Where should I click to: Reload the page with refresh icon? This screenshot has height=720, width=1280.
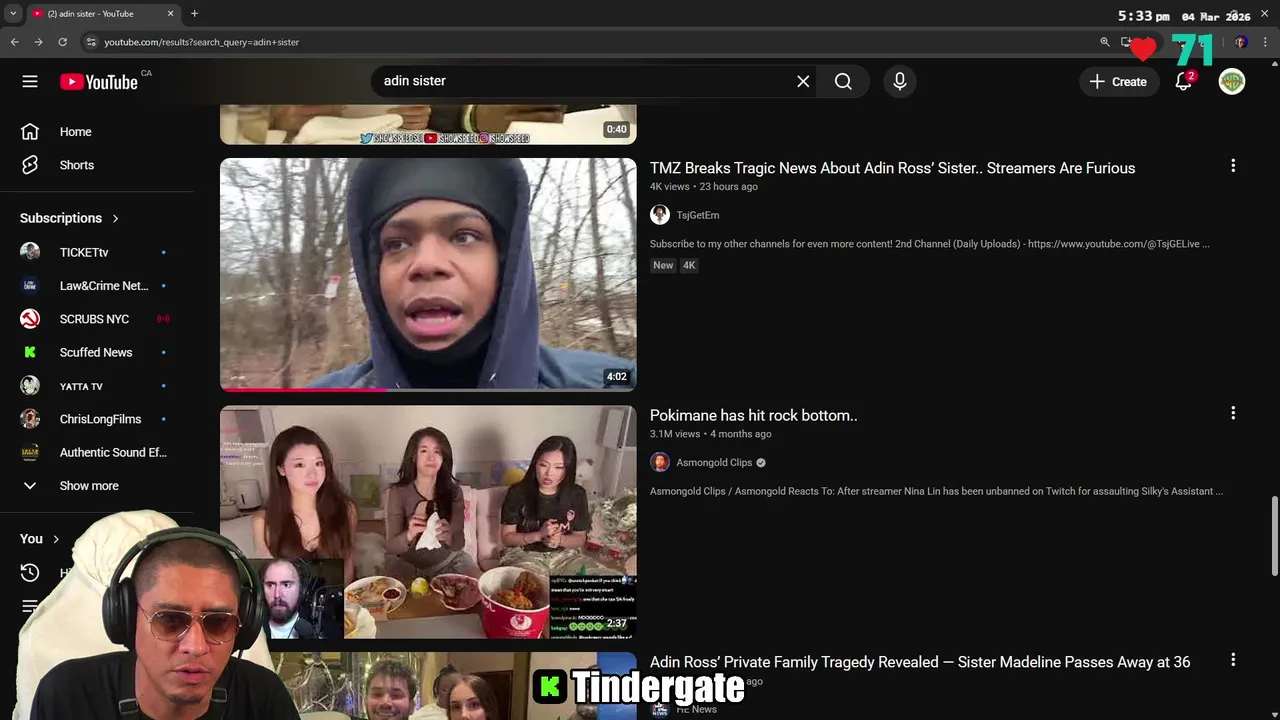point(62,42)
